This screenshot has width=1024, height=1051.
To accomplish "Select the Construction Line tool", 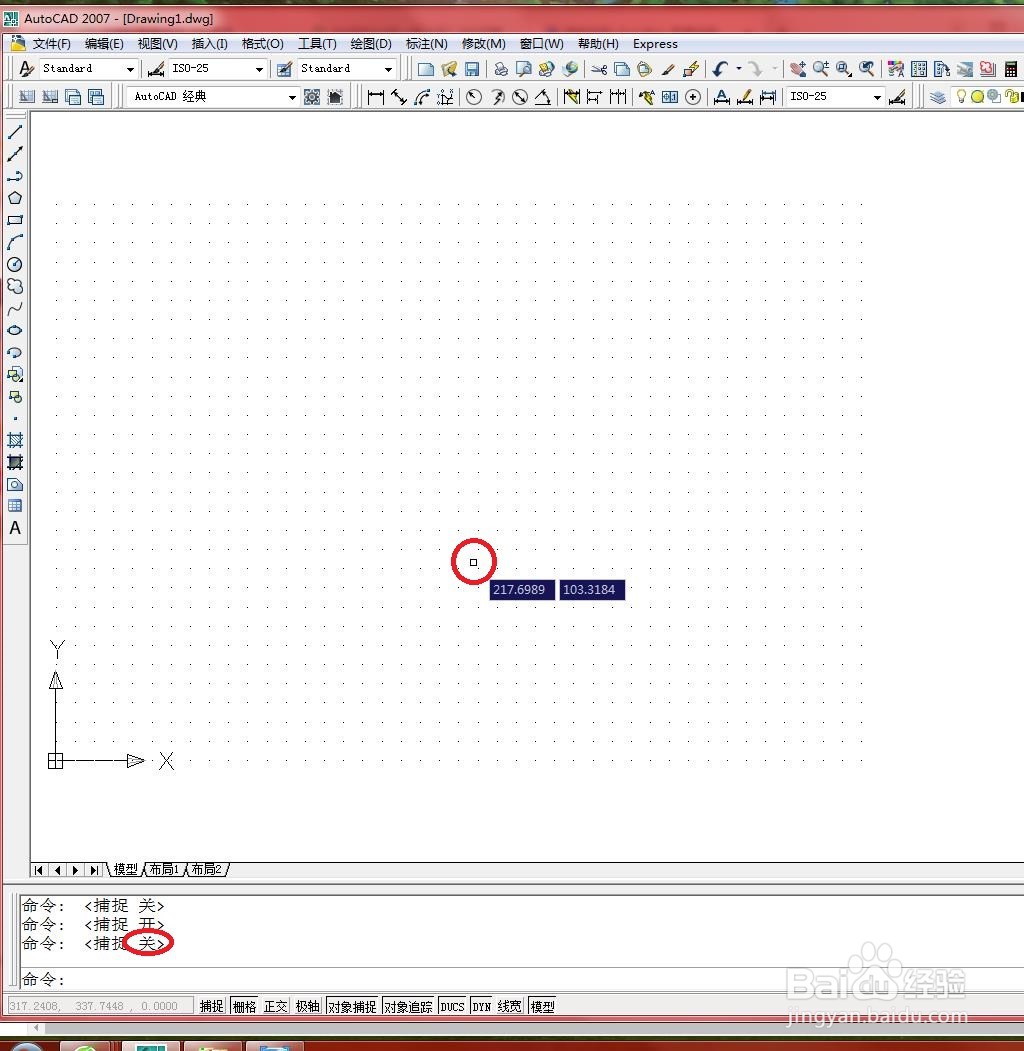I will (x=15, y=153).
